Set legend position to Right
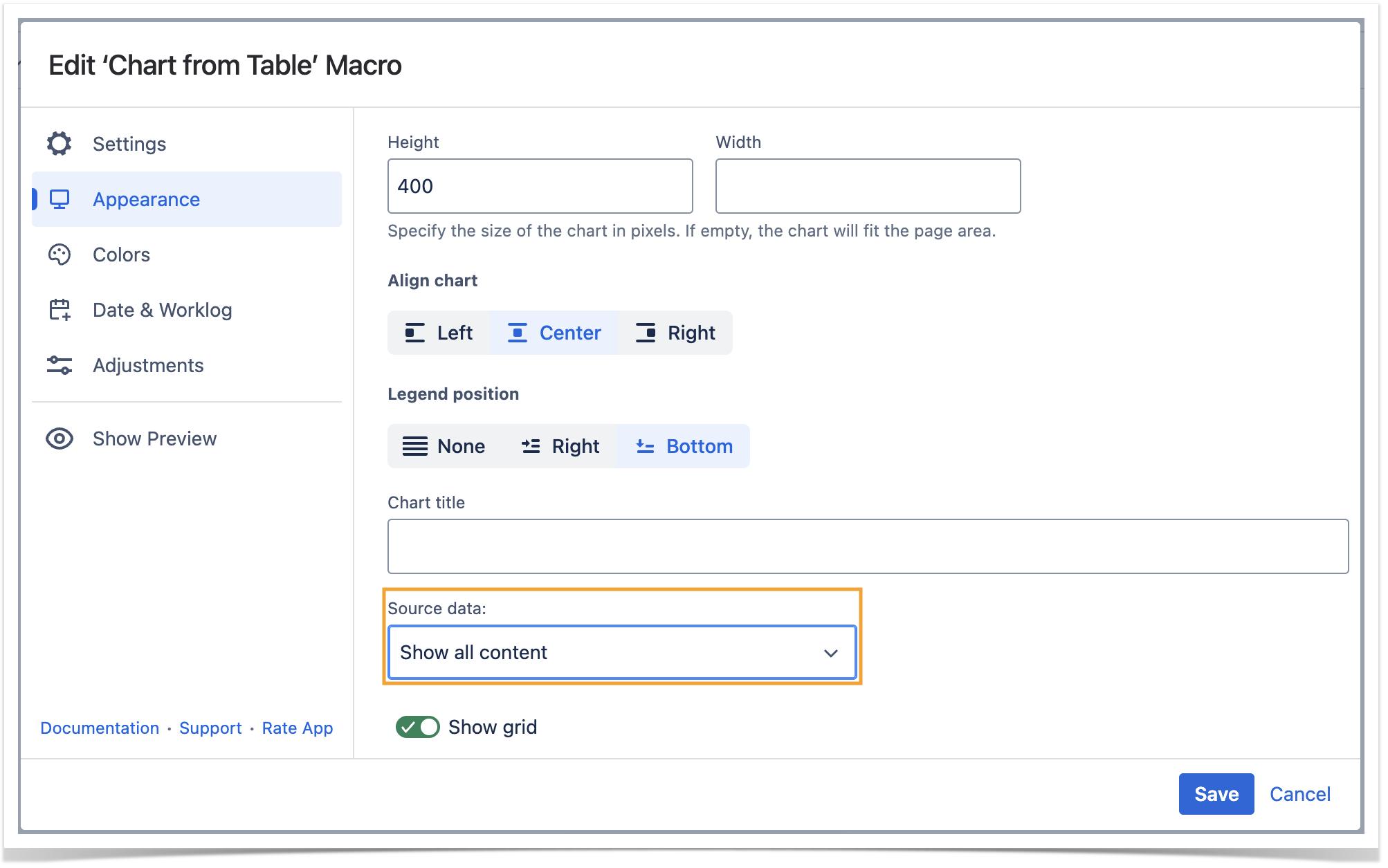 click(560, 446)
